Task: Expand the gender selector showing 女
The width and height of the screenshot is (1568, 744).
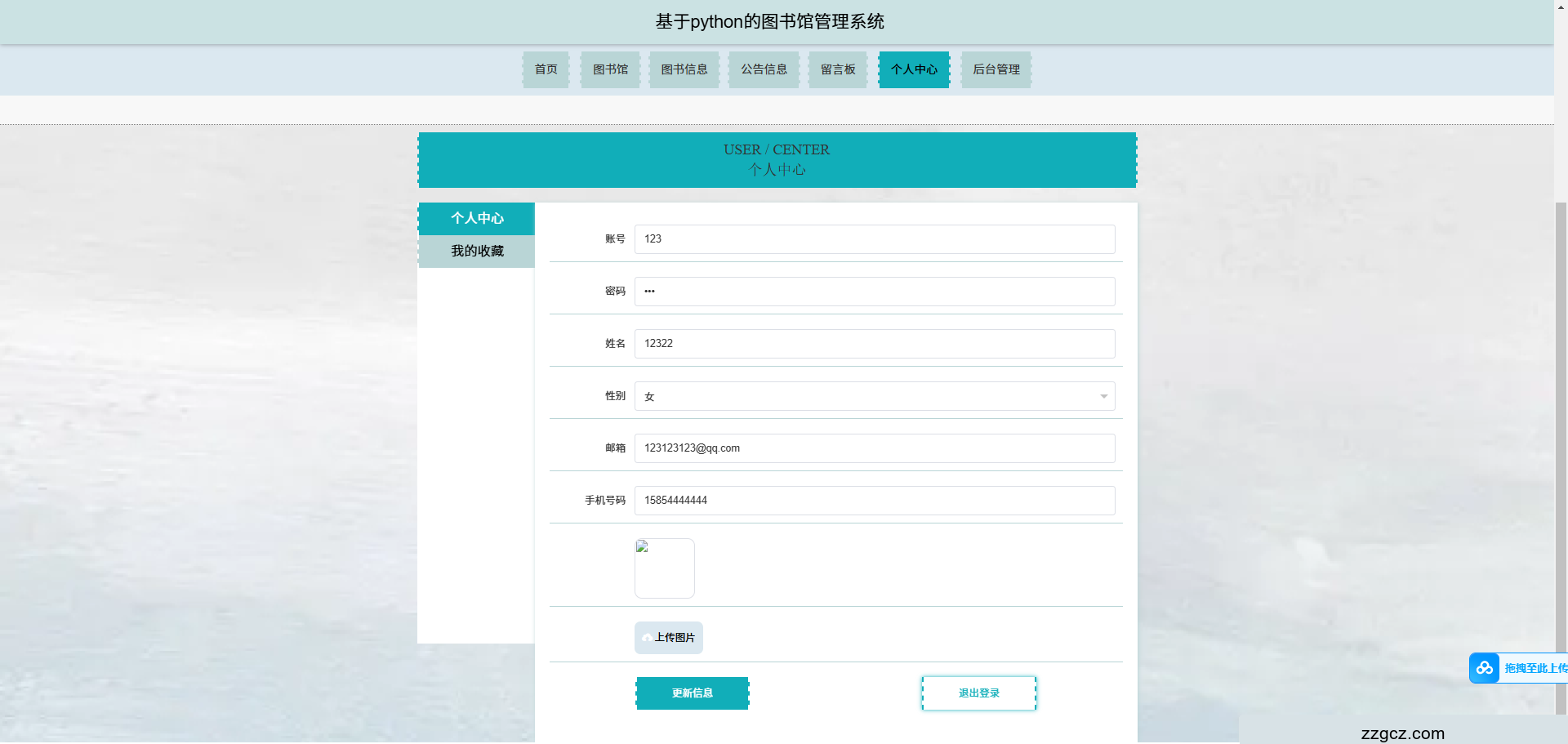Action: click(x=1103, y=396)
